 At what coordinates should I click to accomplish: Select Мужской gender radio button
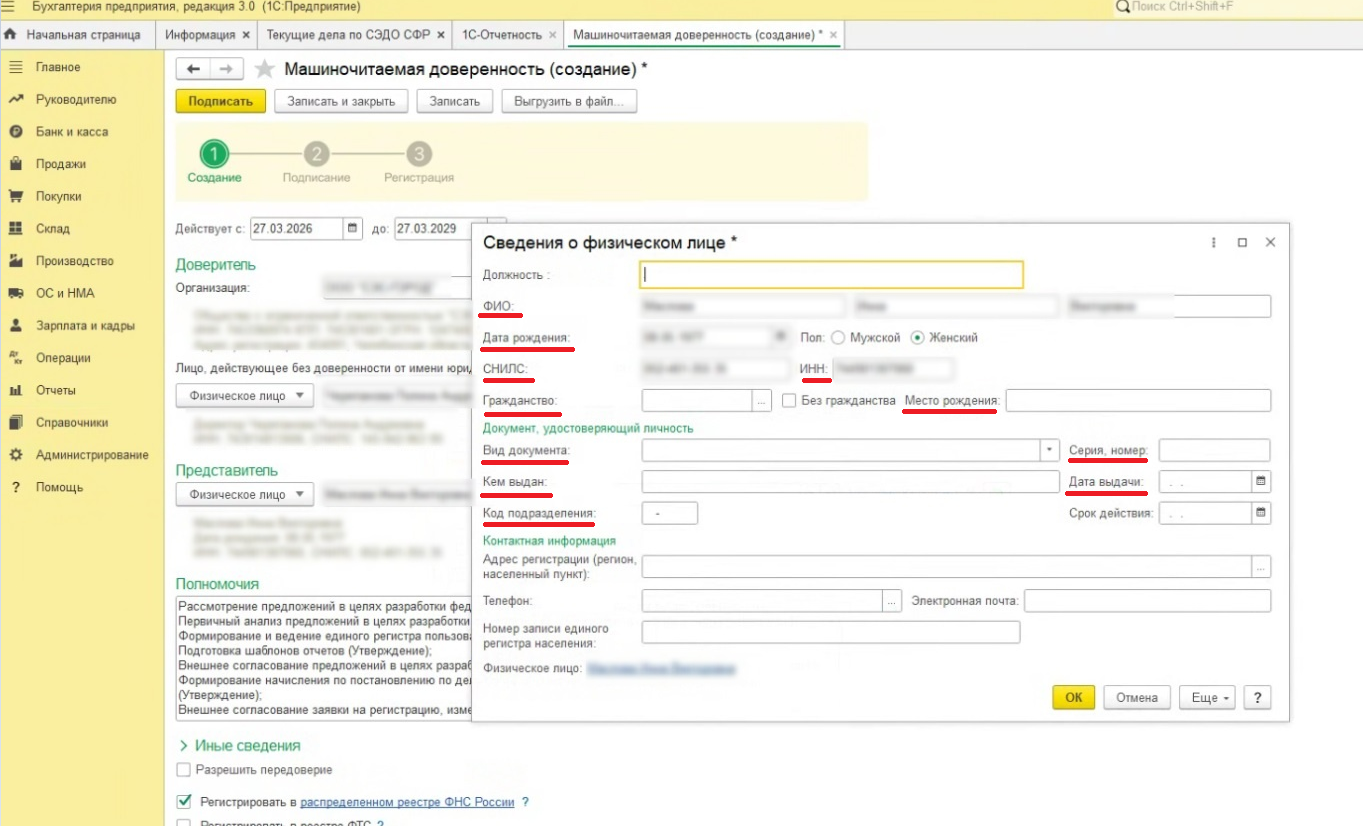click(x=838, y=337)
